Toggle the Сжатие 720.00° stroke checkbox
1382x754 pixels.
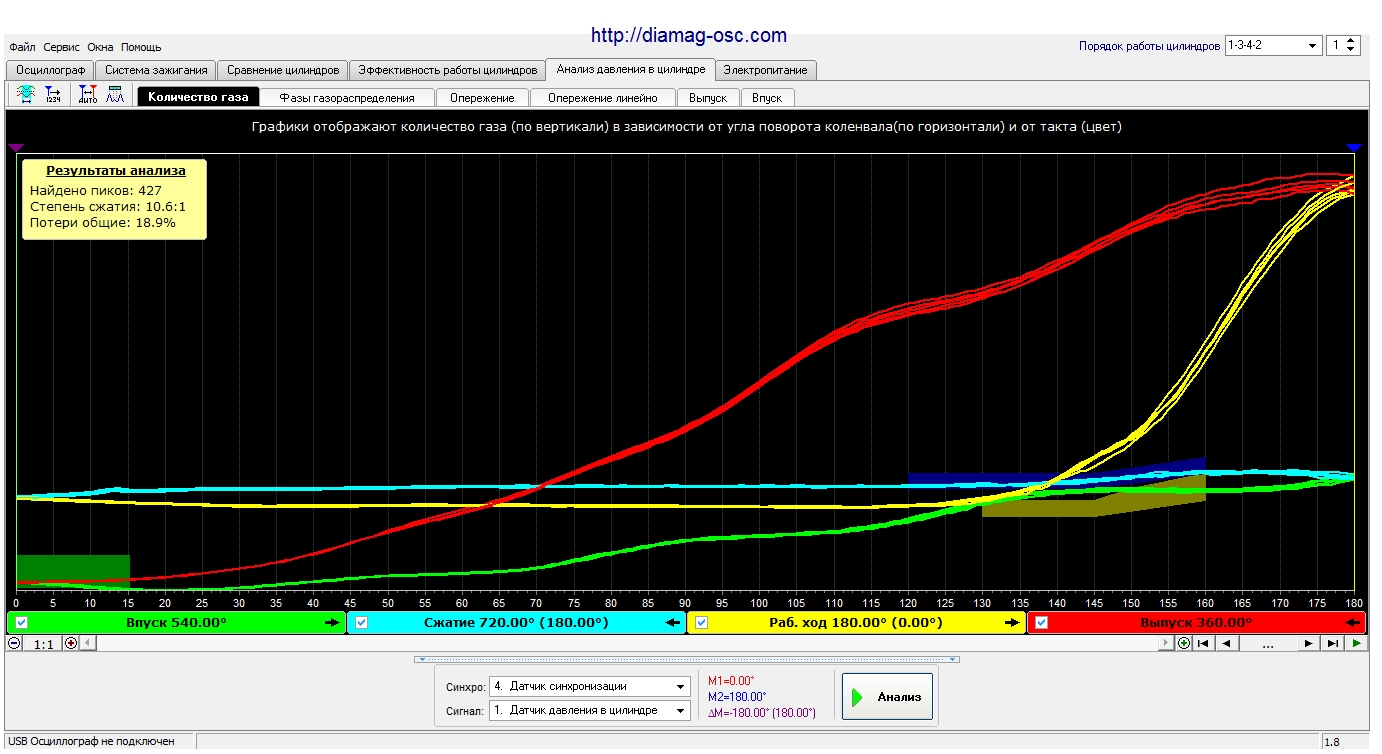coord(362,622)
